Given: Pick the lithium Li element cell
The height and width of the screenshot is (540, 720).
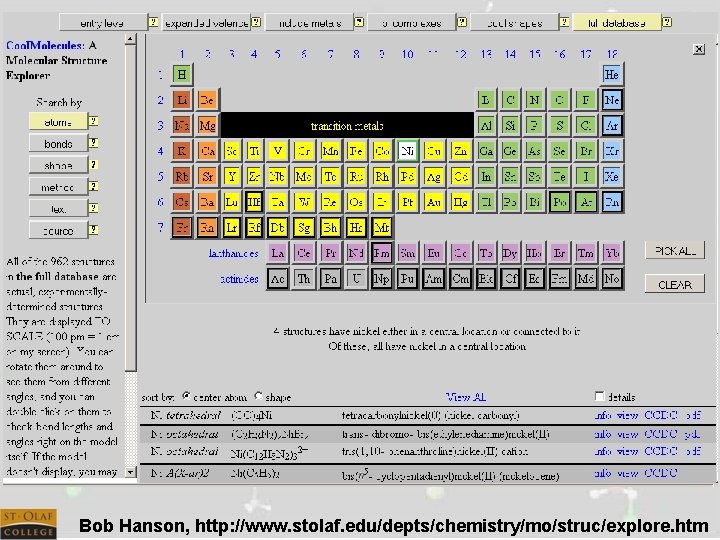Looking at the screenshot, I should 182,100.
